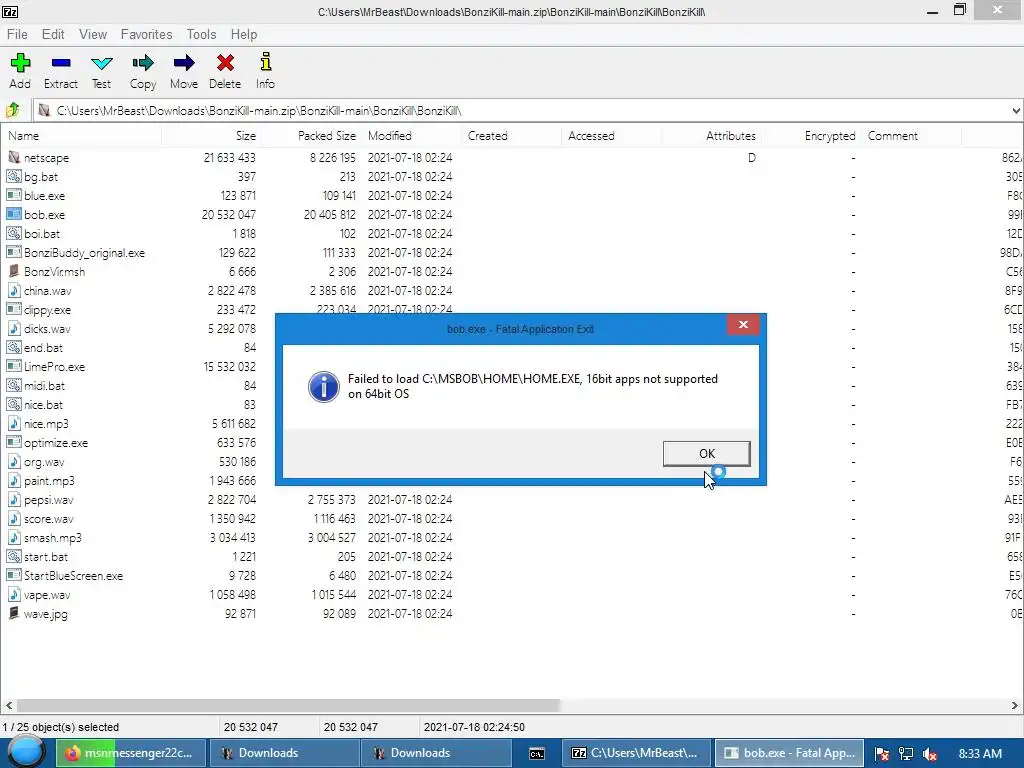The image size is (1024, 768).
Task: Select the Move toolbar icon
Action: (184, 63)
